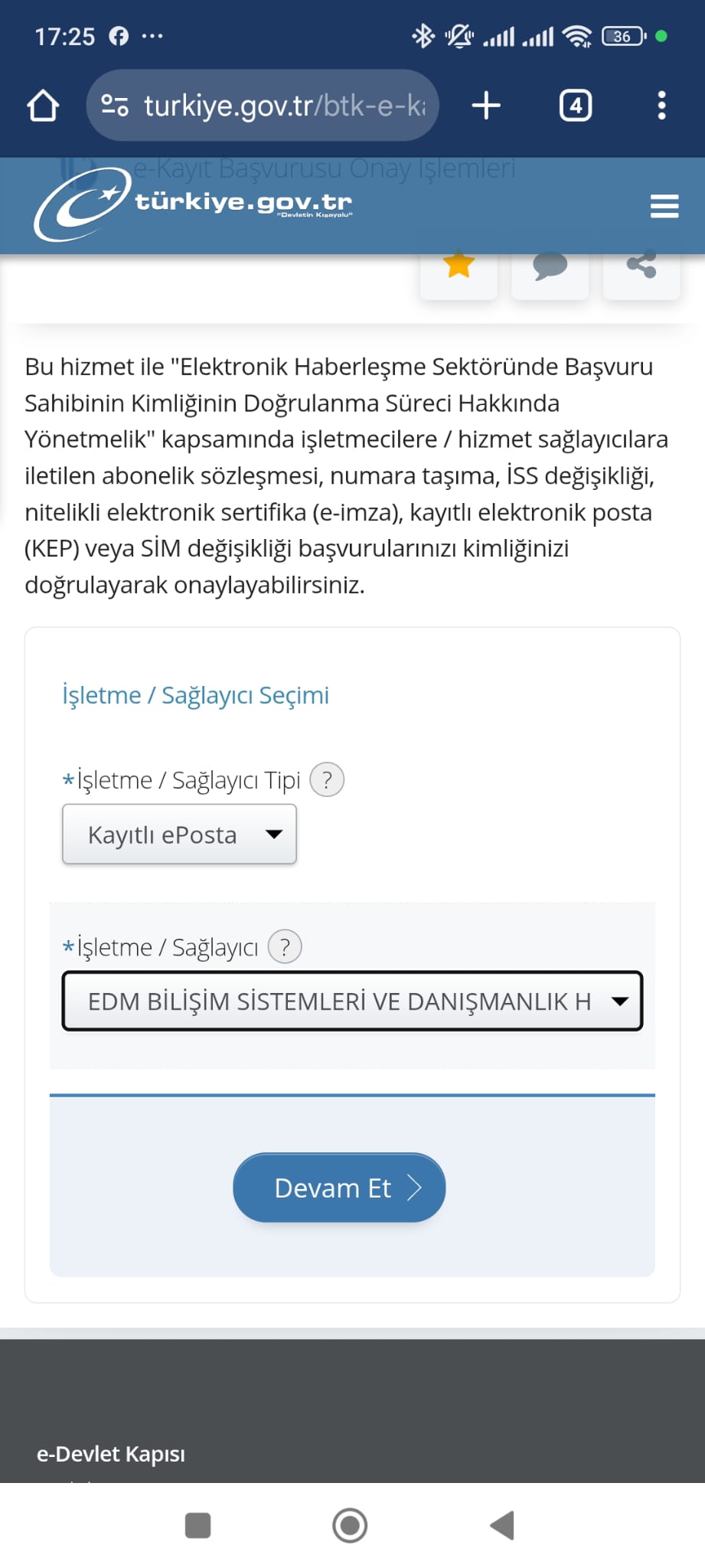This screenshot has width=705, height=1568.
Task: Open the browser three-dot overflow menu
Action: coord(662,106)
